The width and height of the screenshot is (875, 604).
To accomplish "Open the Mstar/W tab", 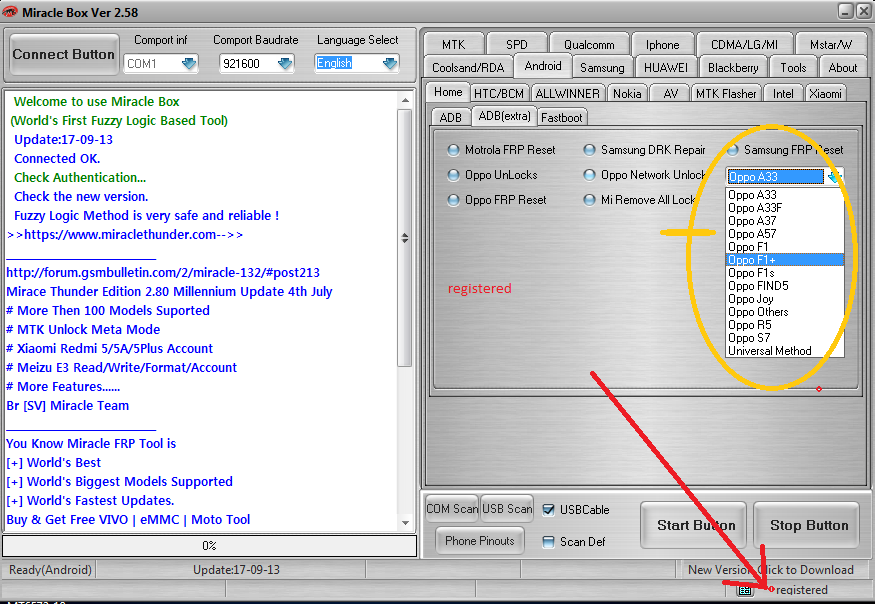I will tap(831, 45).
